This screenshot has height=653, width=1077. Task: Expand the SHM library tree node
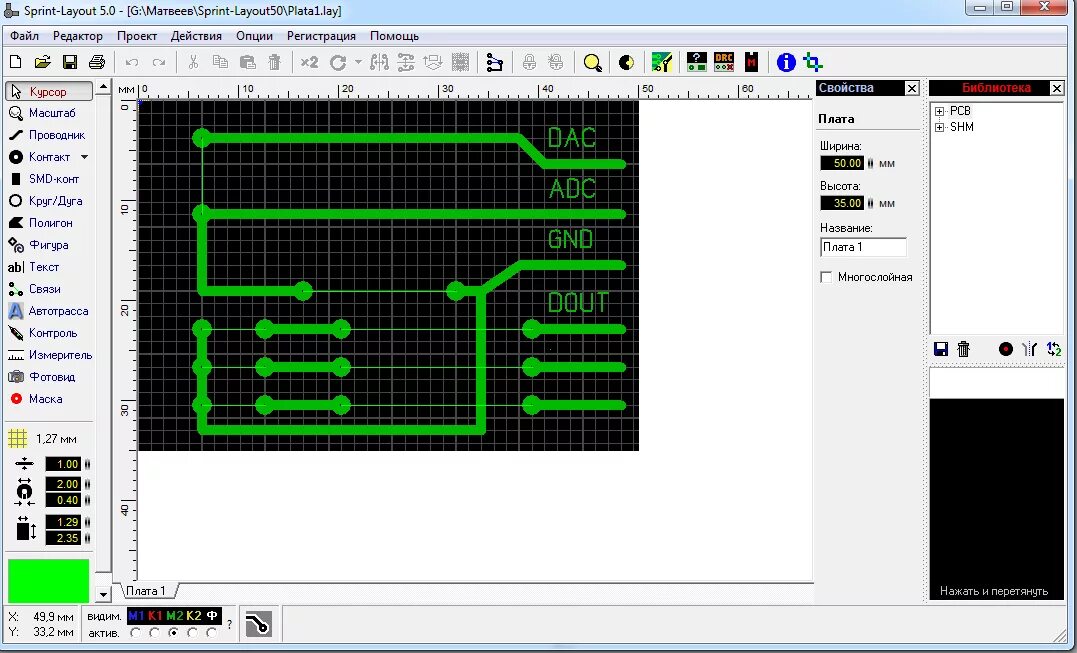[940, 127]
